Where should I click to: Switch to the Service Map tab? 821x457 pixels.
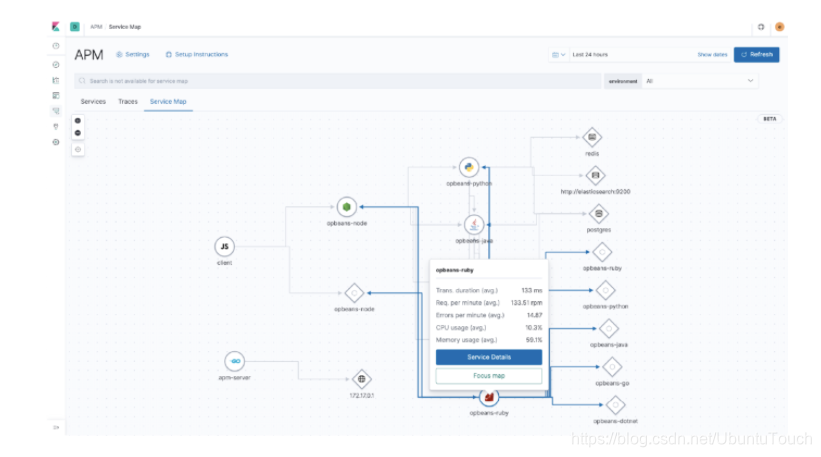(x=168, y=102)
